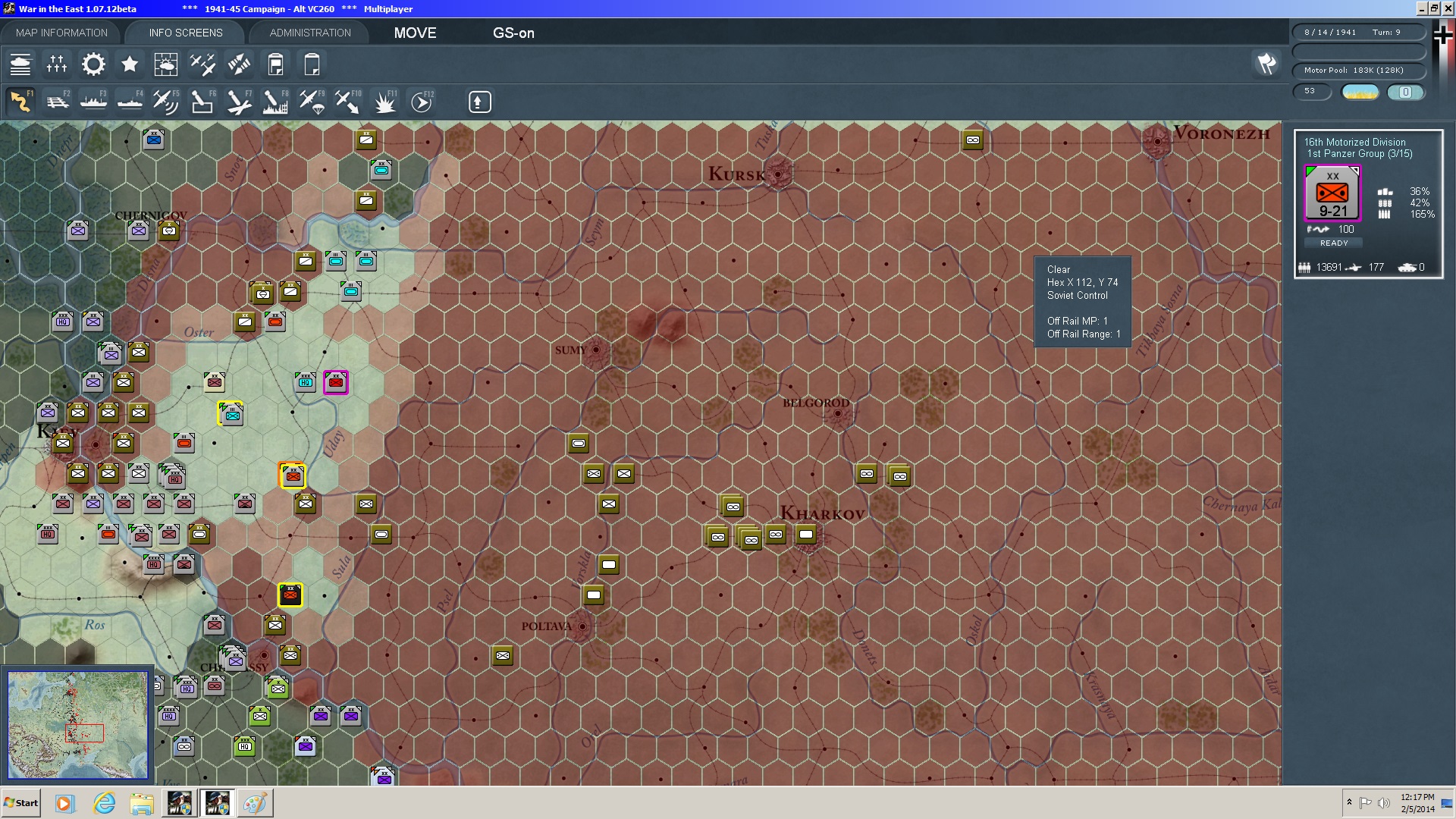
Task: Select the F8 bomb city mode
Action: pos(275,102)
